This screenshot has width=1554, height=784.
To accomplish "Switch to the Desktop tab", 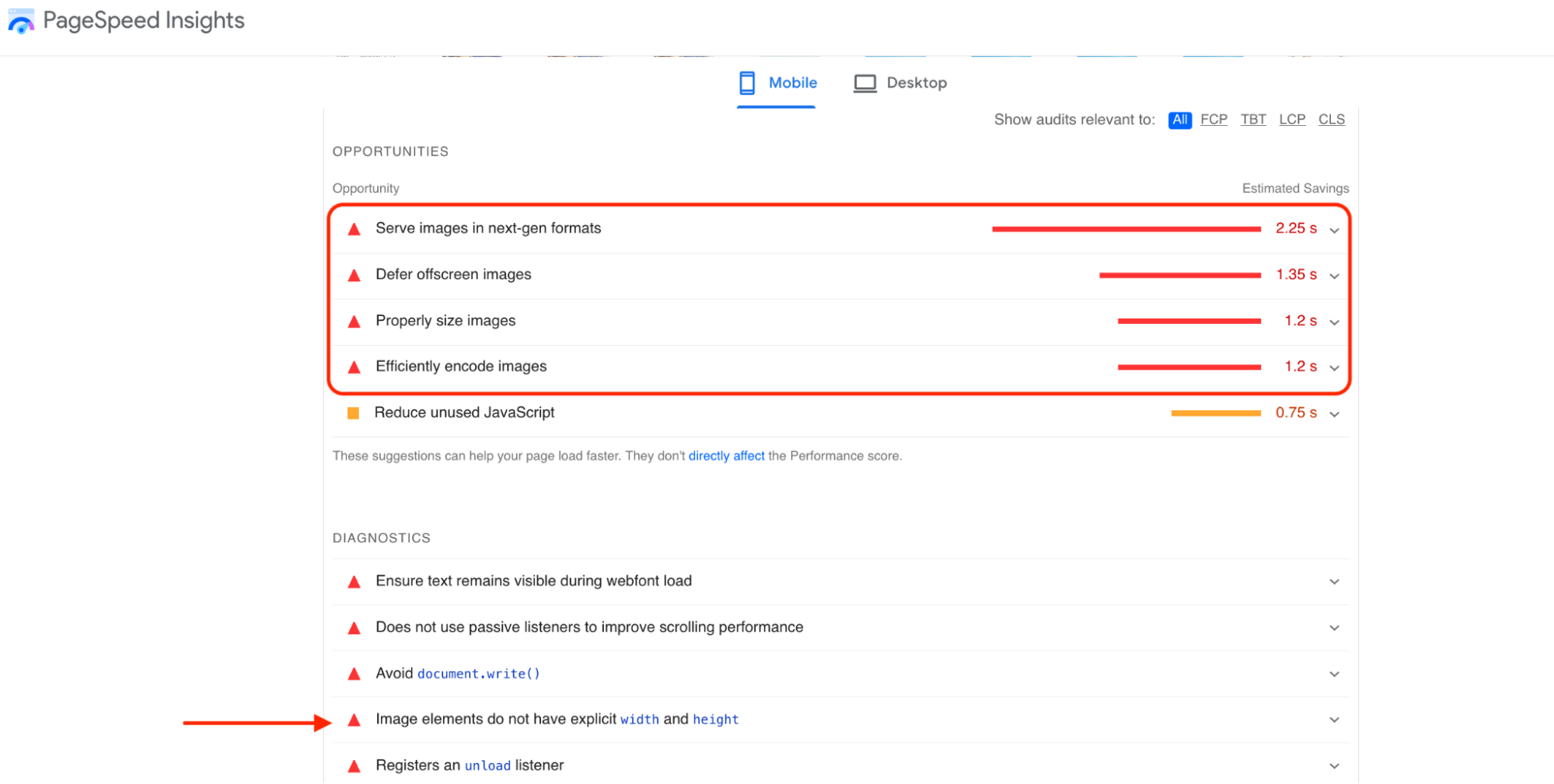I will tap(900, 83).
